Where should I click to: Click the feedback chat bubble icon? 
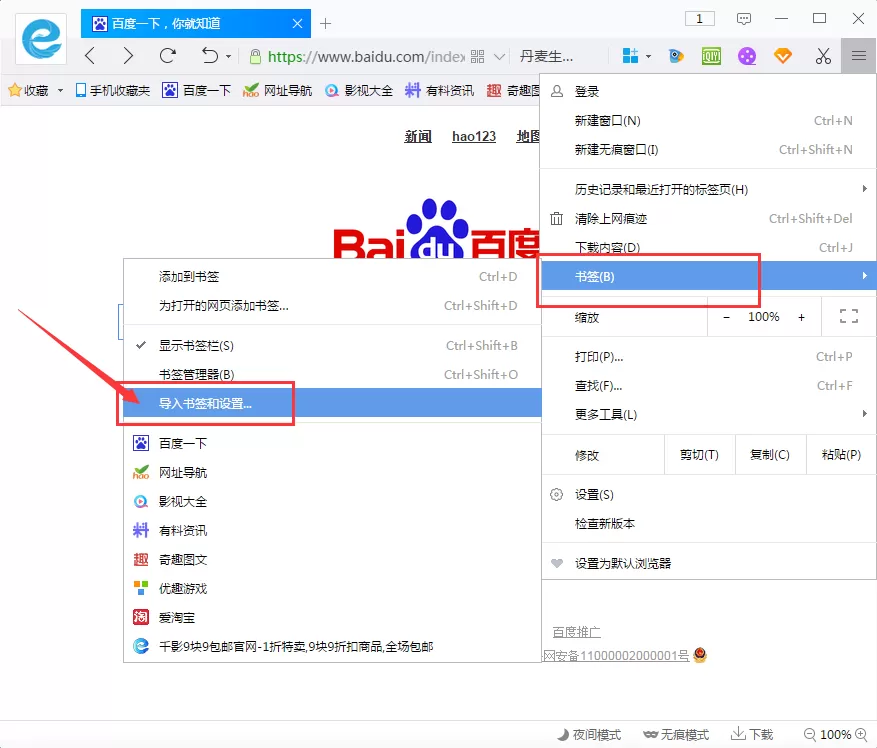[x=744, y=19]
